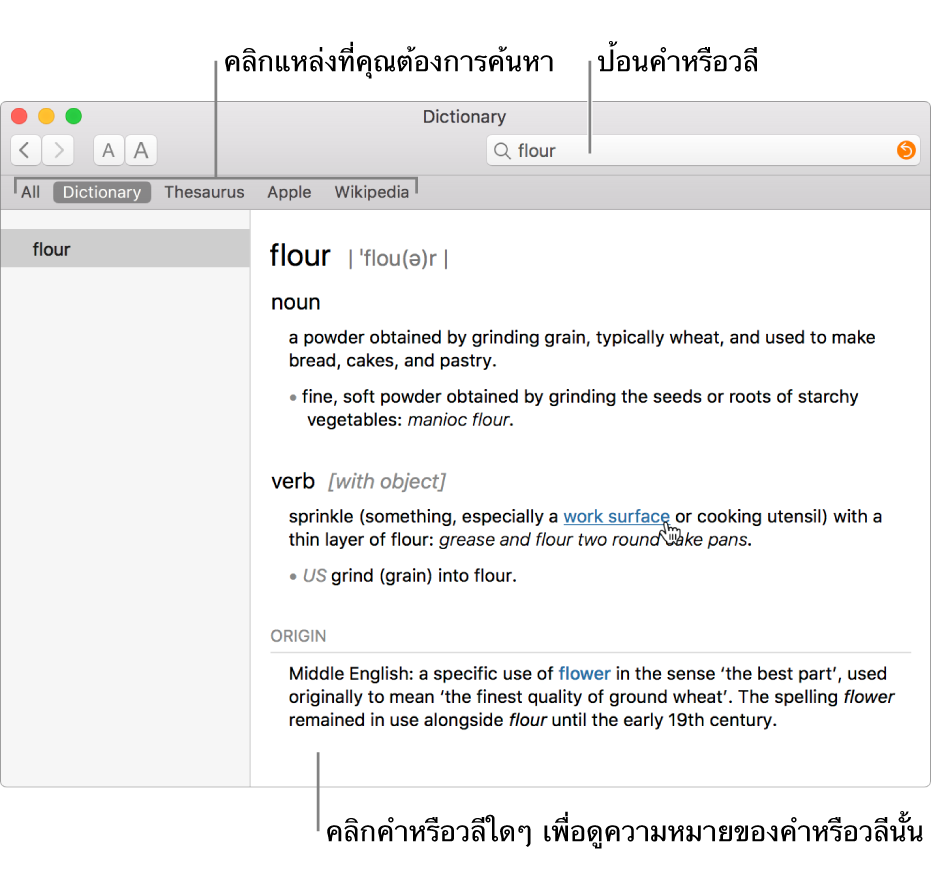The height and width of the screenshot is (888, 931).
Task: Click the [with object] label
Action: click(387, 481)
